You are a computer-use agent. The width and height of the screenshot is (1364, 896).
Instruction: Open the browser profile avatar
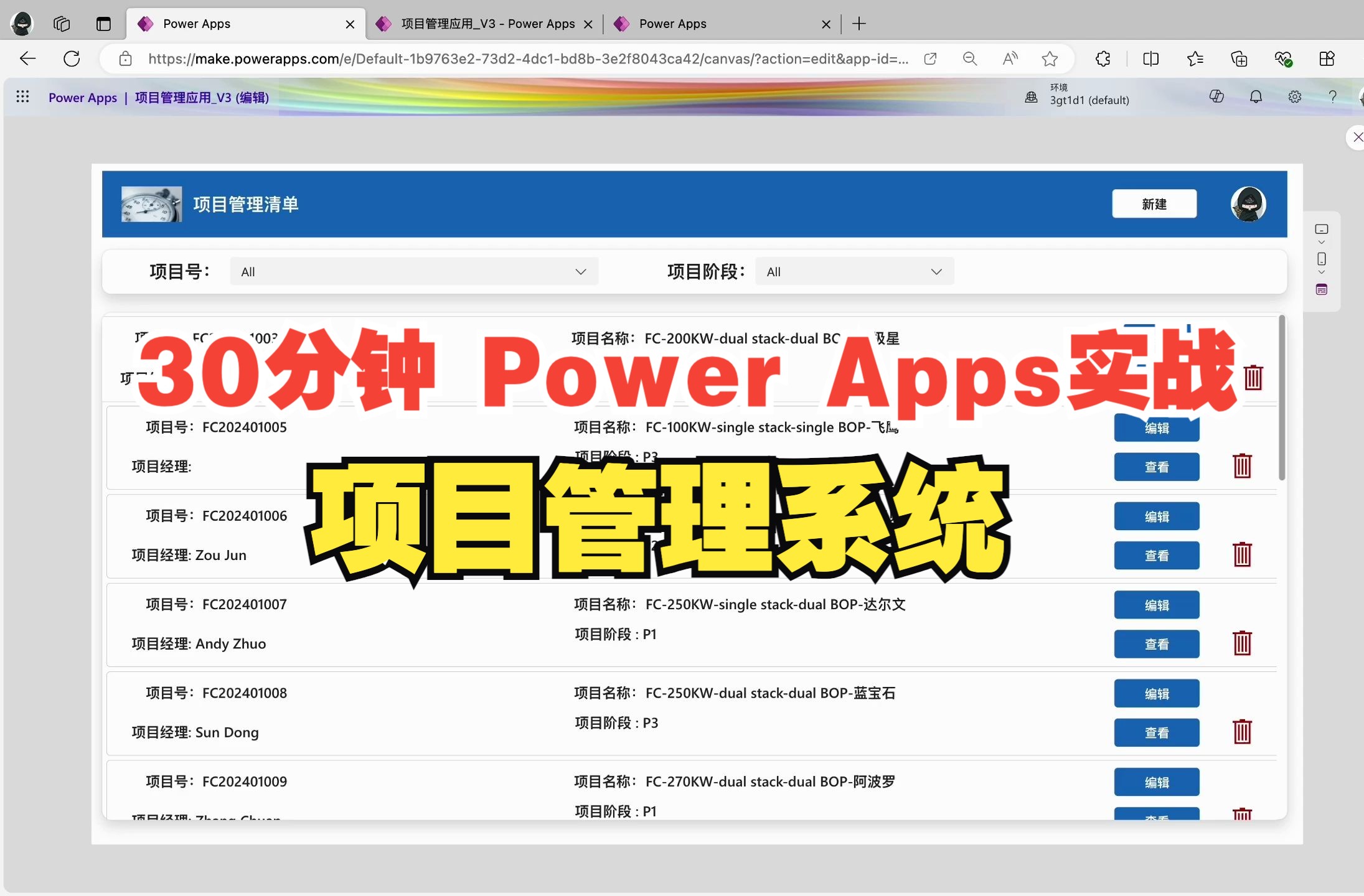pyautogui.click(x=22, y=24)
